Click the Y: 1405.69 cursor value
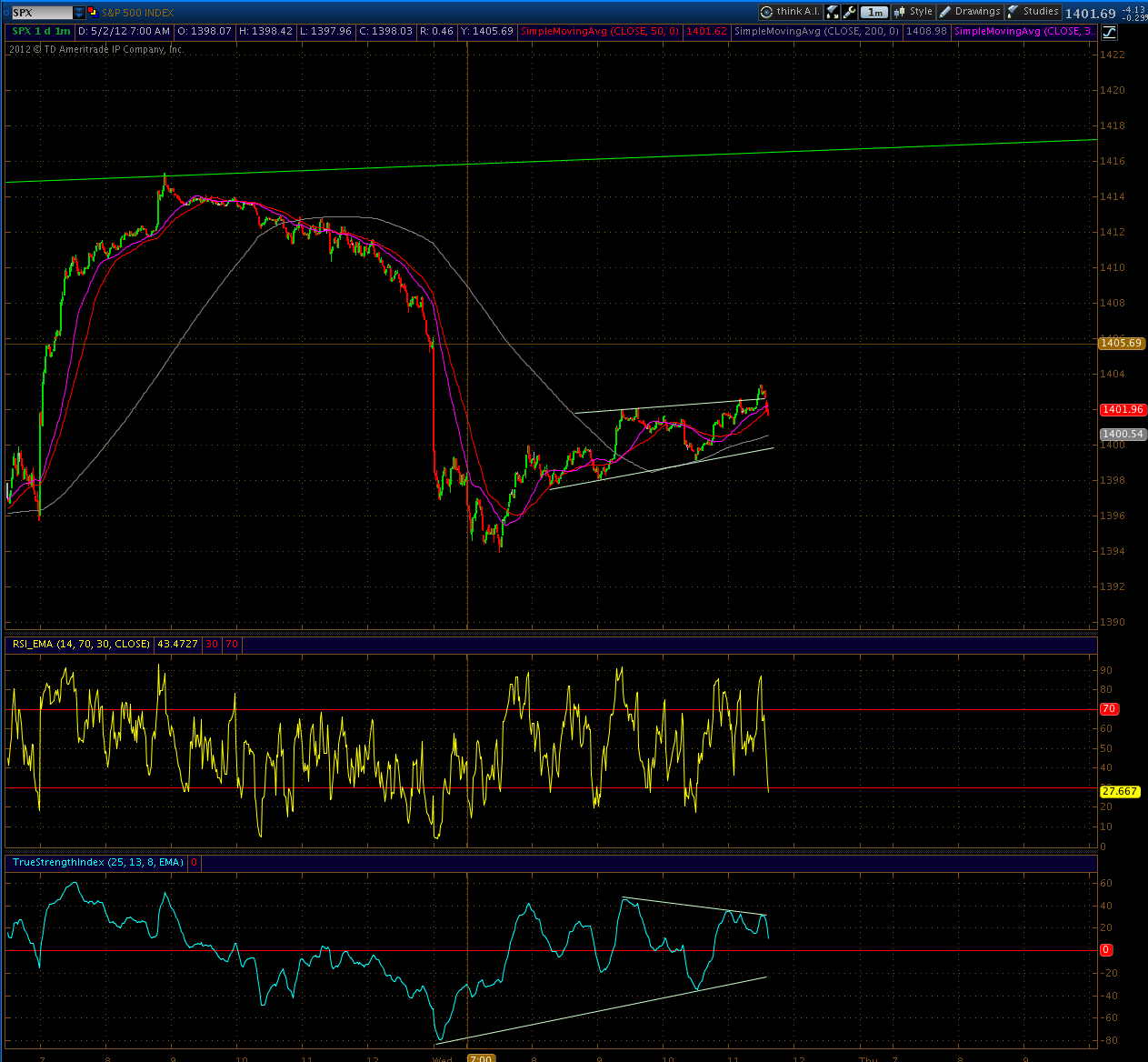This screenshot has width=1148, height=1062. (488, 31)
